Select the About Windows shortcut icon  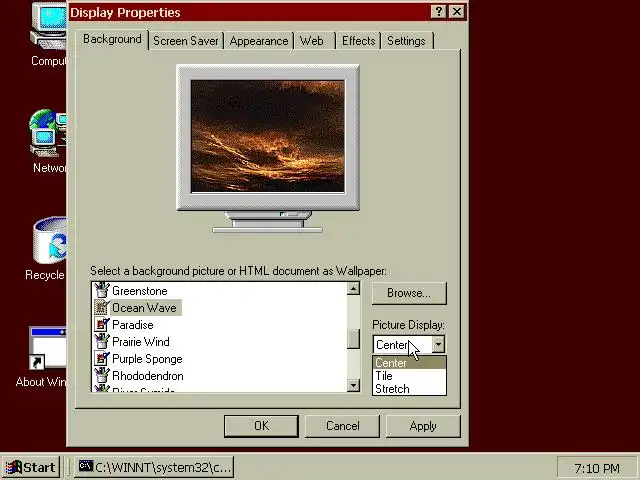pyautogui.click(x=48, y=348)
